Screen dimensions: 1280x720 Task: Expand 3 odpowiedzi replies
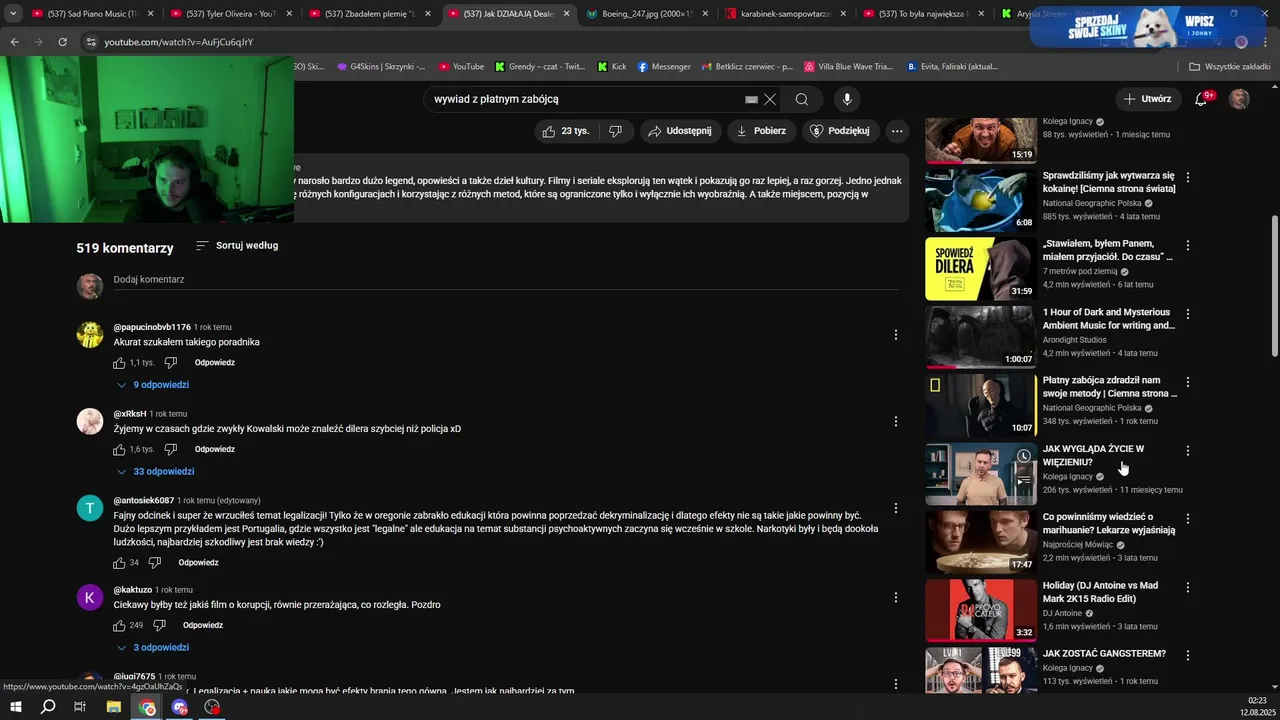(x=152, y=648)
